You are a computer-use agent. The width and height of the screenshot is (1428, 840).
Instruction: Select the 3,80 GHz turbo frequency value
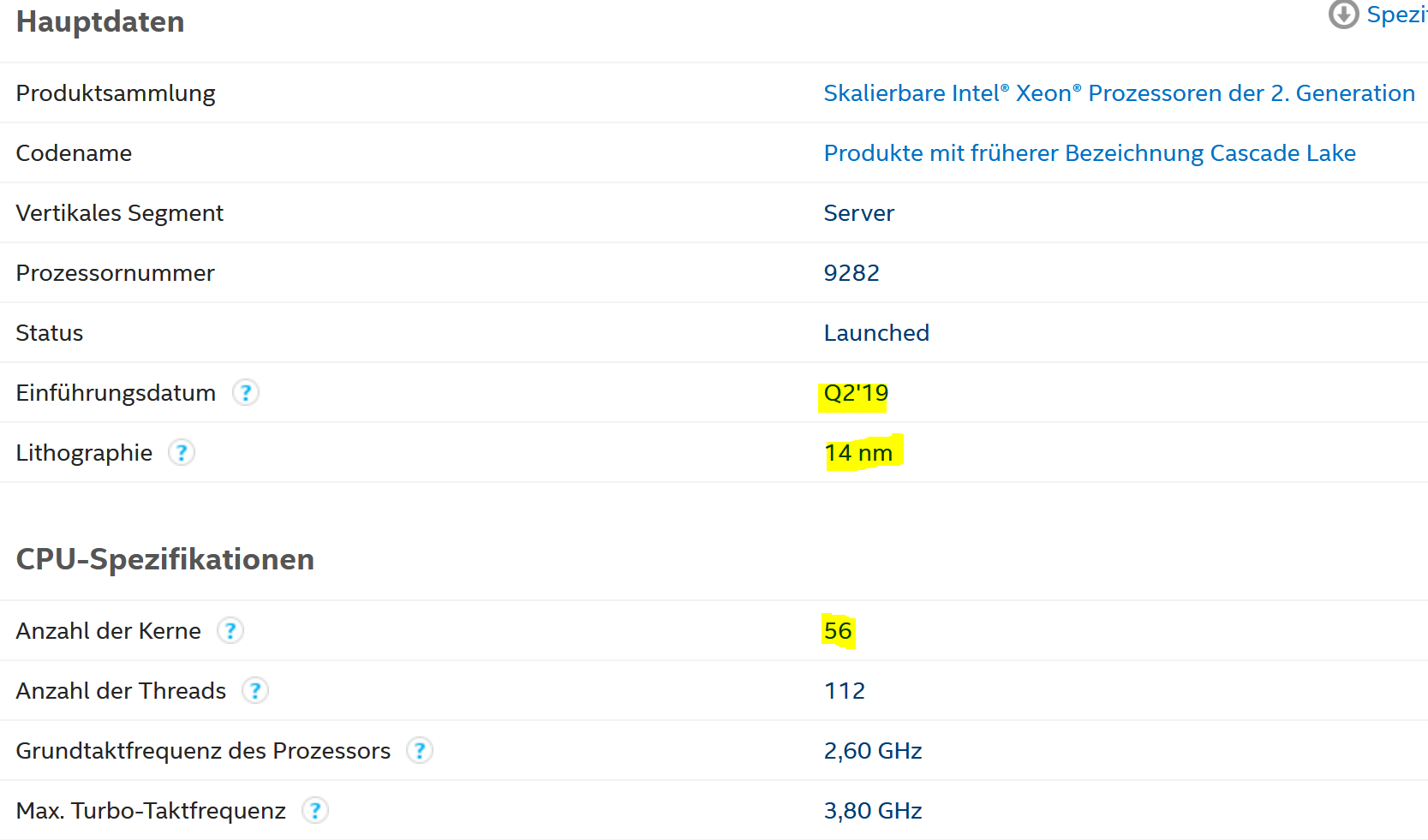[873, 811]
